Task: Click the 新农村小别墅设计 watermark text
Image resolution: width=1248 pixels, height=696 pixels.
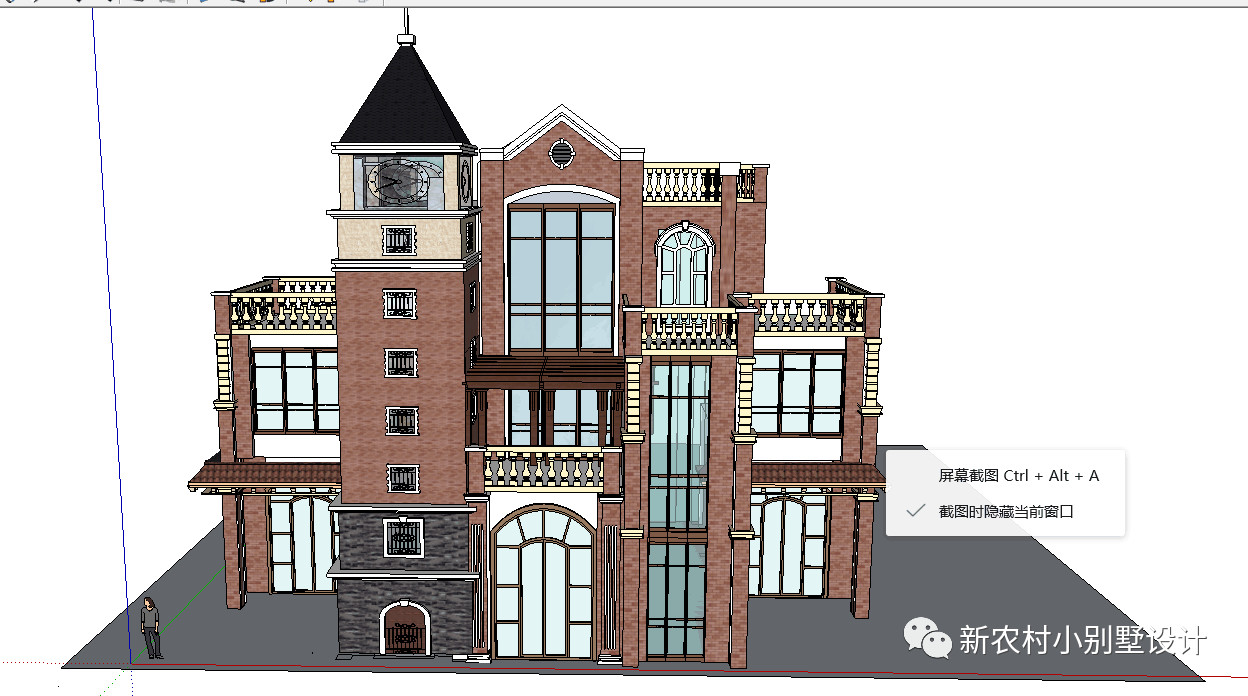Action: (1083, 639)
